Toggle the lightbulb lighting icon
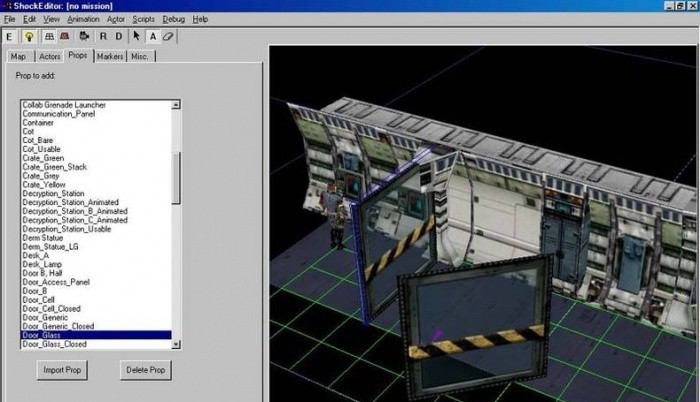This screenshot has height=402, width=700. pos(30,36)
